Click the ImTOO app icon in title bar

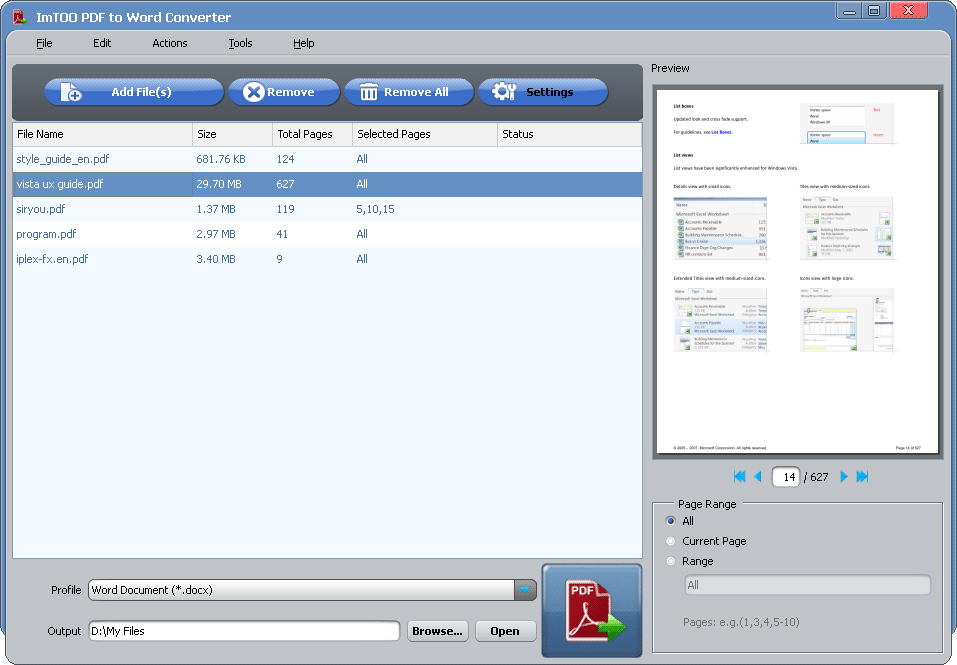click(x=20, y=17)
